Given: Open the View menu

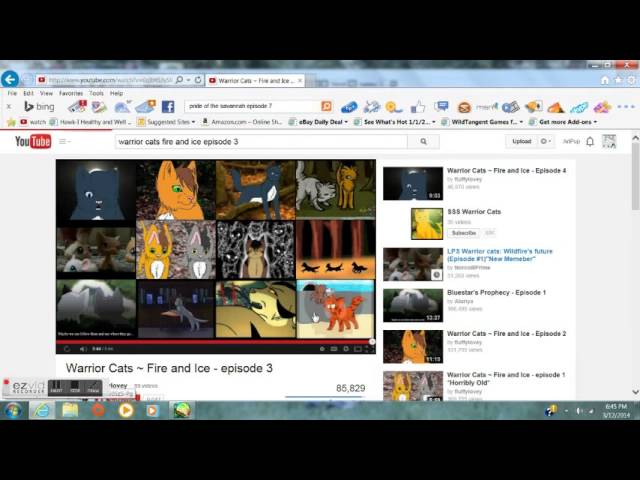Looking at the screenshot, I should [x=46, y=93].
